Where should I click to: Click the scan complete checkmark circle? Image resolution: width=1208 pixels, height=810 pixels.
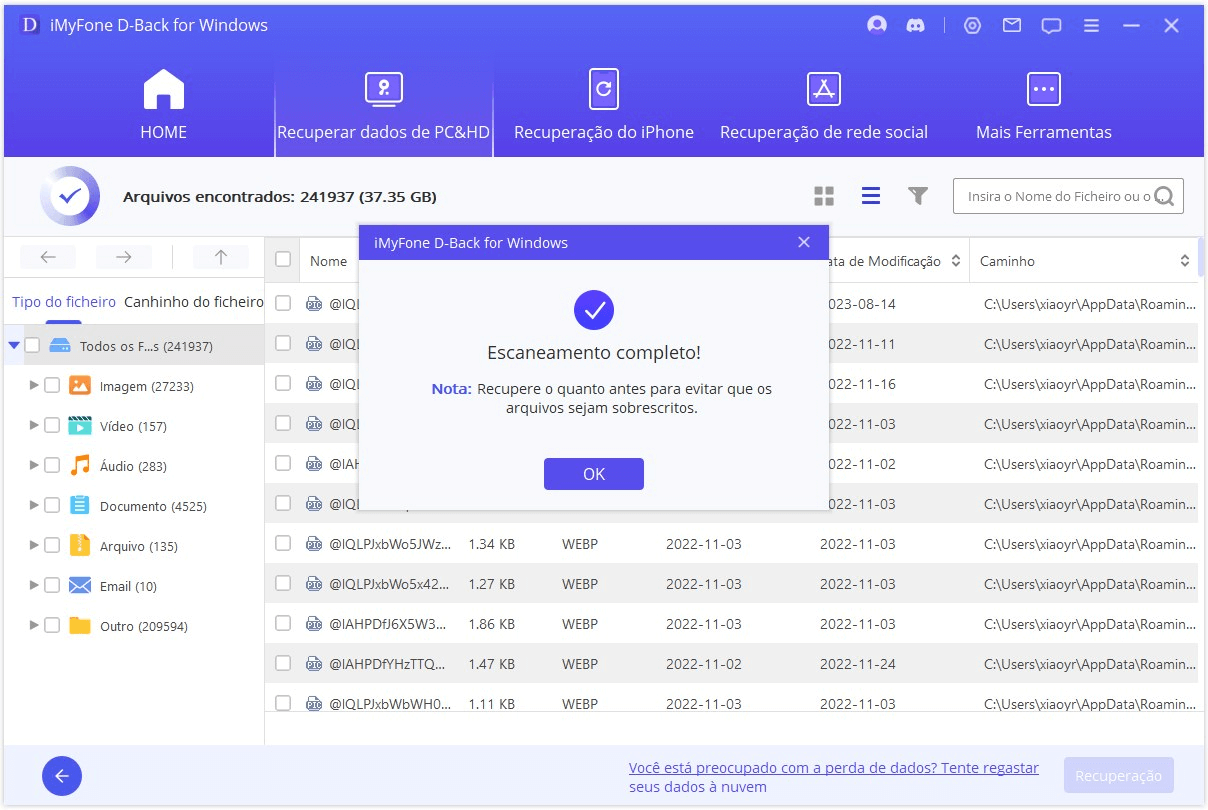coord(594,311)
